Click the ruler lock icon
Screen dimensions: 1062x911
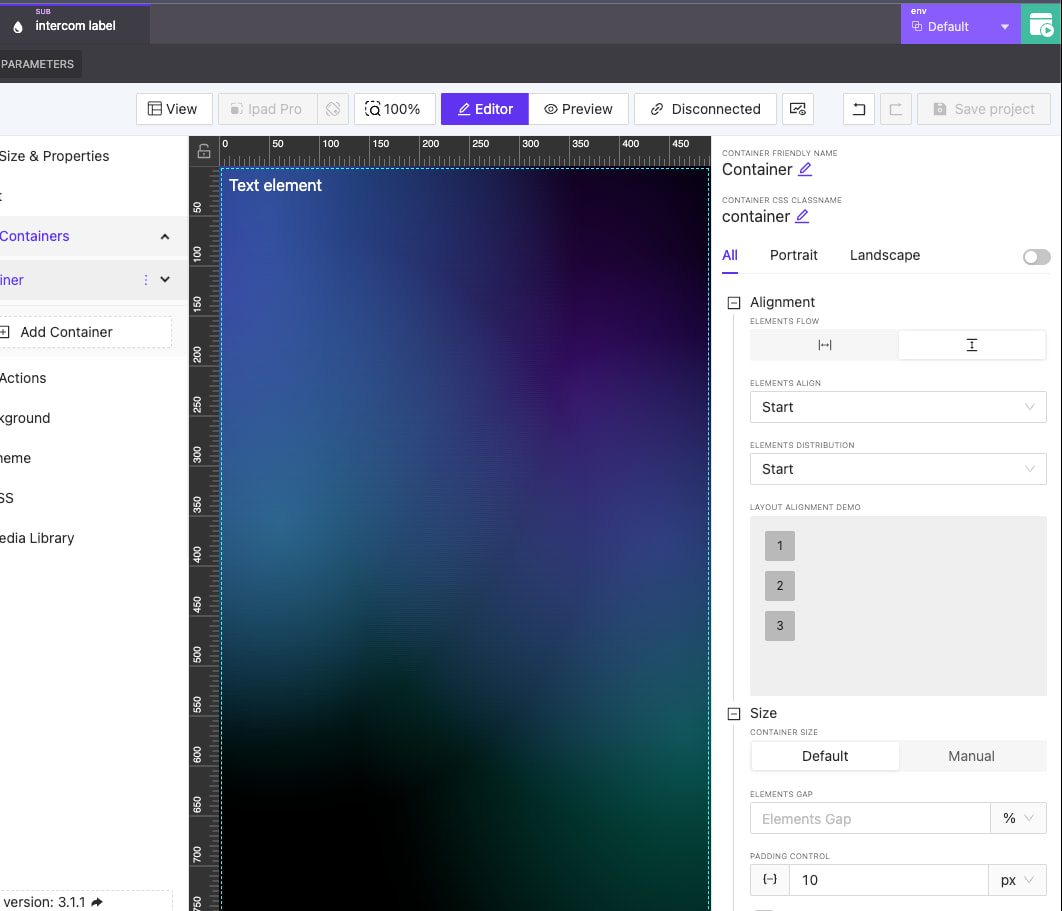pos(204,152)
